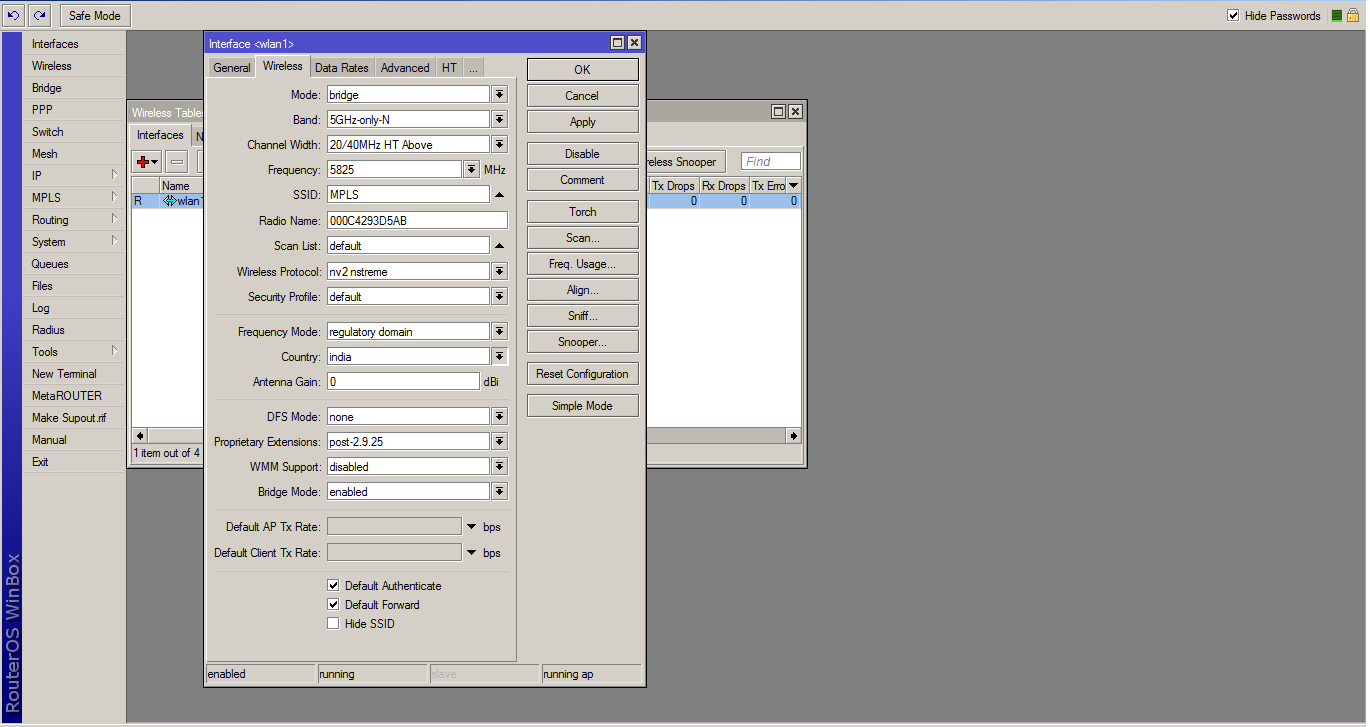Click the column chooser arrow in table header
This screenshot has height=727, width=1370.
[x=794, y=186]
